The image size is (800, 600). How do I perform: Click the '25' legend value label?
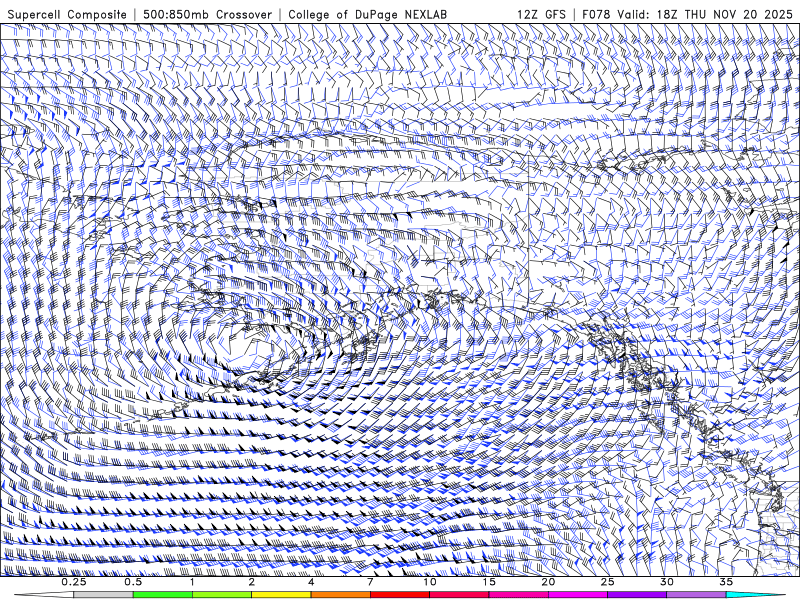pyautogui.click(x=607, y=582)
